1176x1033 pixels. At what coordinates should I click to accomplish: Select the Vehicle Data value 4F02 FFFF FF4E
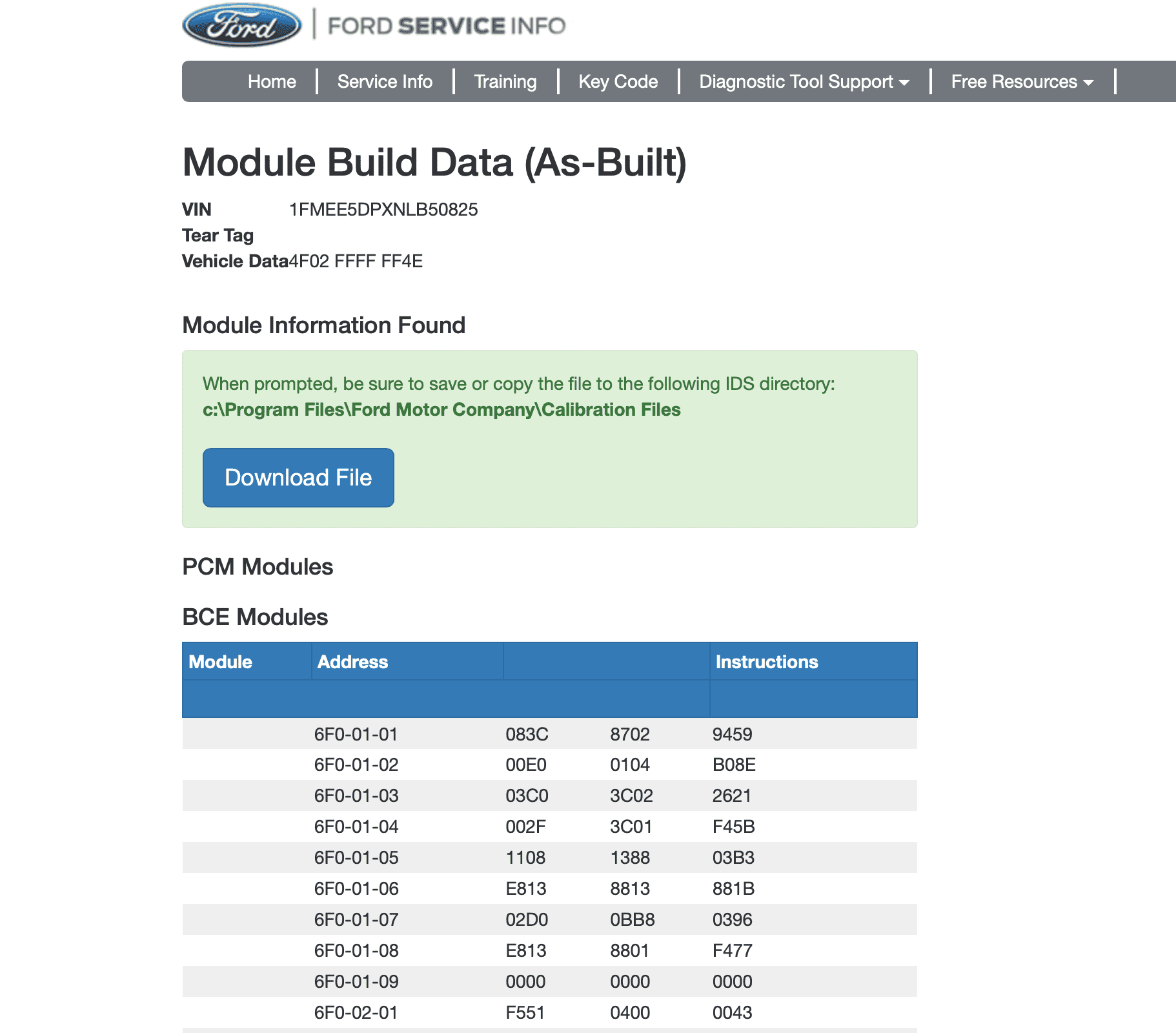pos(356,261)
